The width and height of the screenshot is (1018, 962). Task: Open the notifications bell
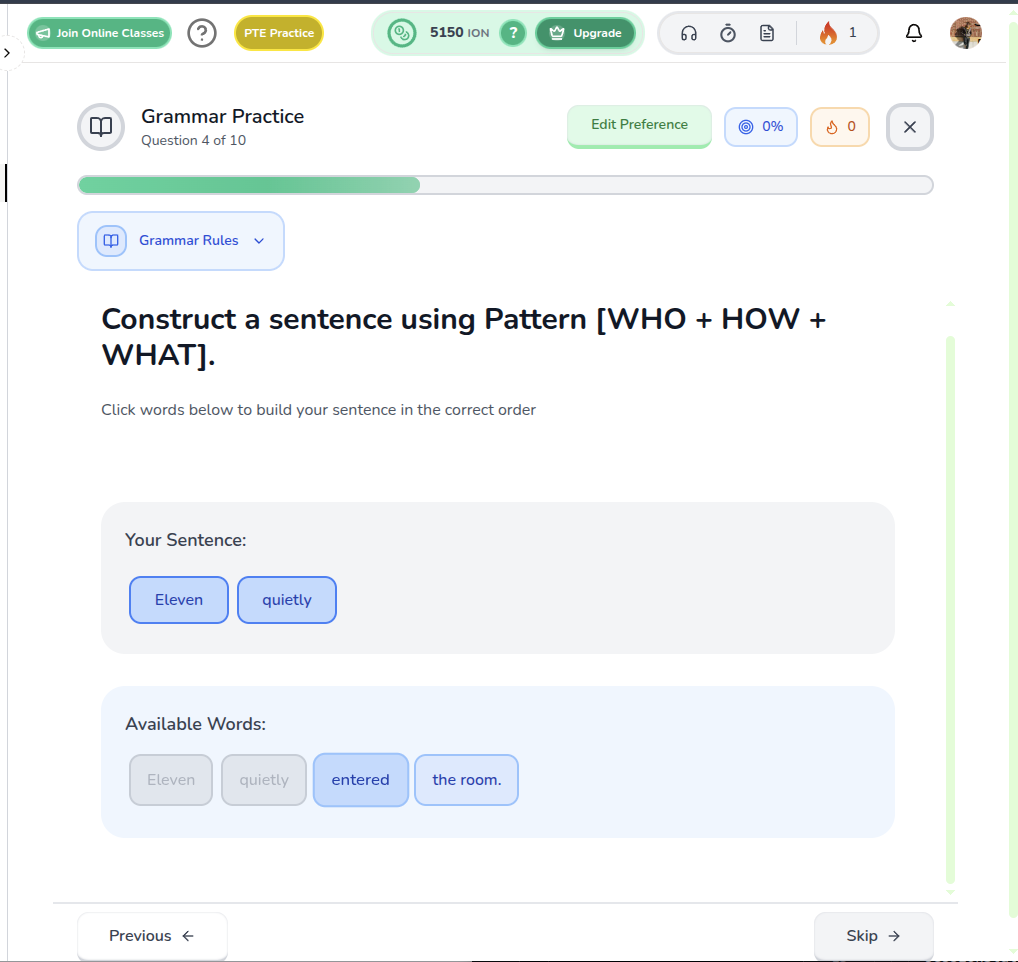913,33
